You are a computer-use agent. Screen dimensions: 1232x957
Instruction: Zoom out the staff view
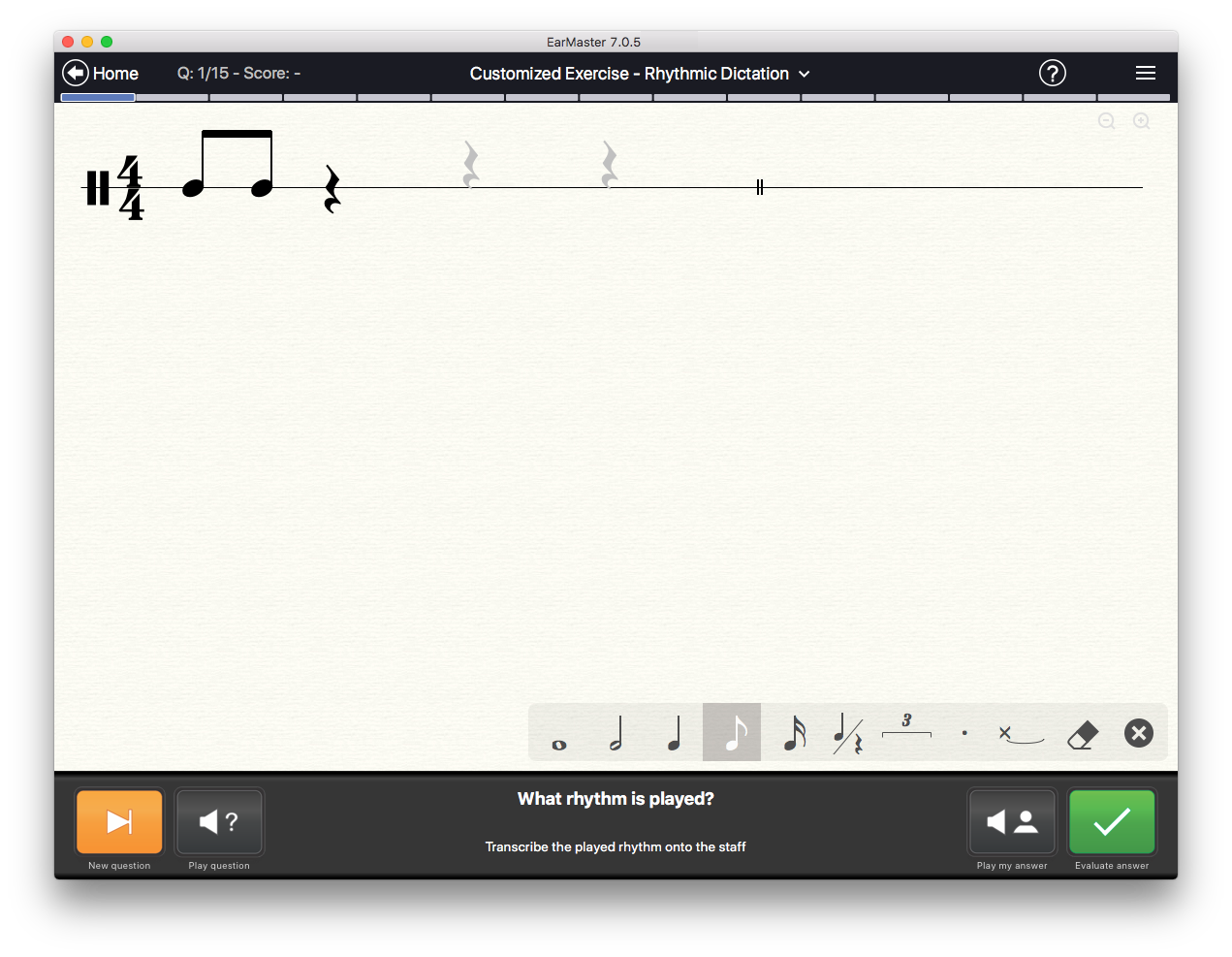1107,121
